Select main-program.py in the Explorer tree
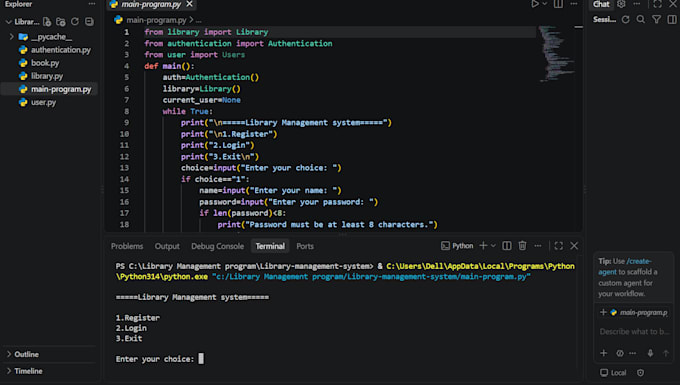Screen dimensions: 680x385 [50, 89]
